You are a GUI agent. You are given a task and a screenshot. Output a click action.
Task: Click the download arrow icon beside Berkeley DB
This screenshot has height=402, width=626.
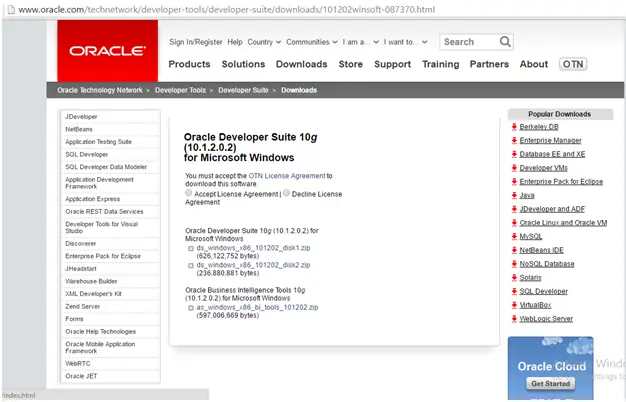(x=514, y=127)
